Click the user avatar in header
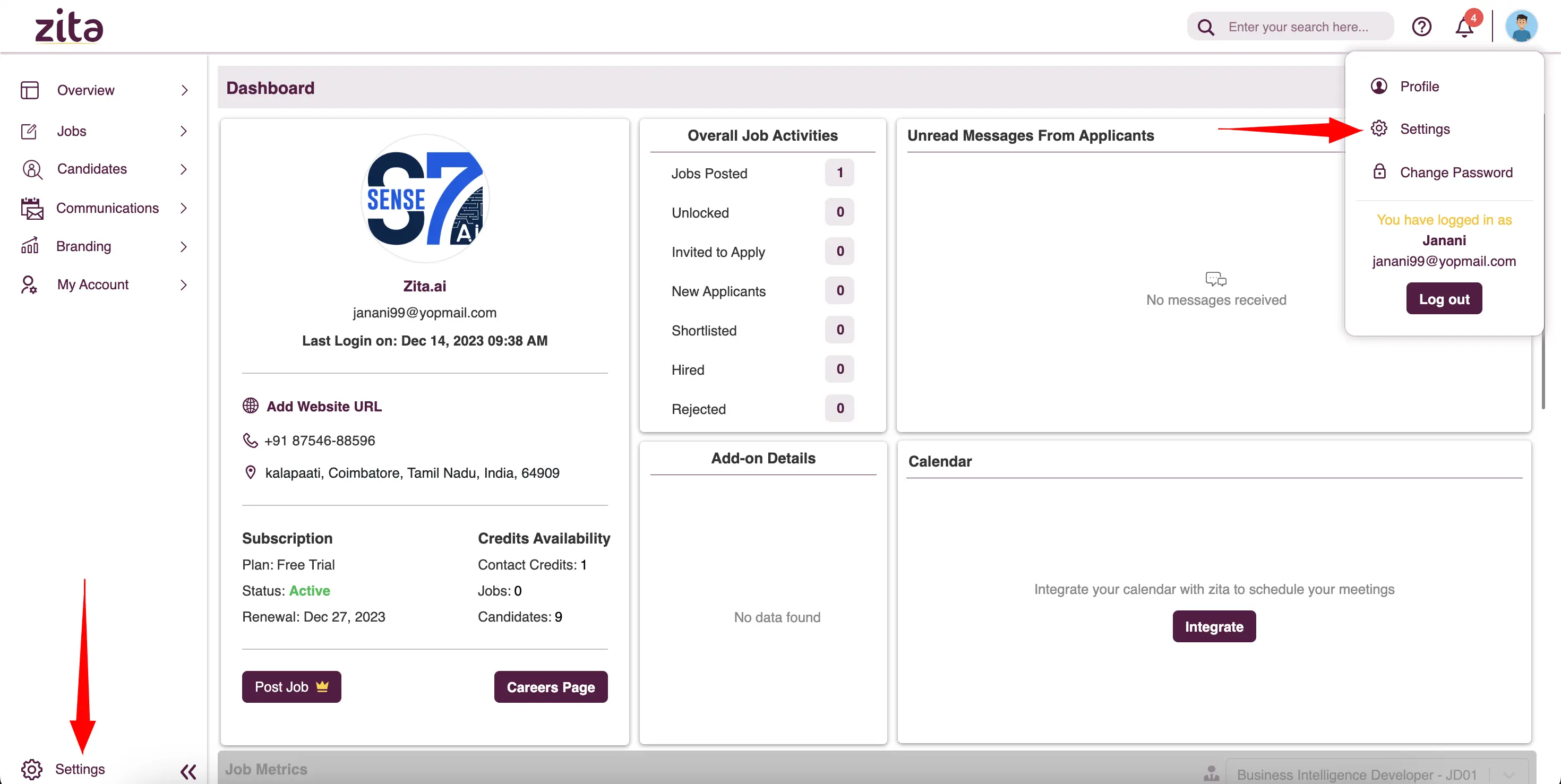This screenshot has height=784, width=1561. (x=1521, y=27)
